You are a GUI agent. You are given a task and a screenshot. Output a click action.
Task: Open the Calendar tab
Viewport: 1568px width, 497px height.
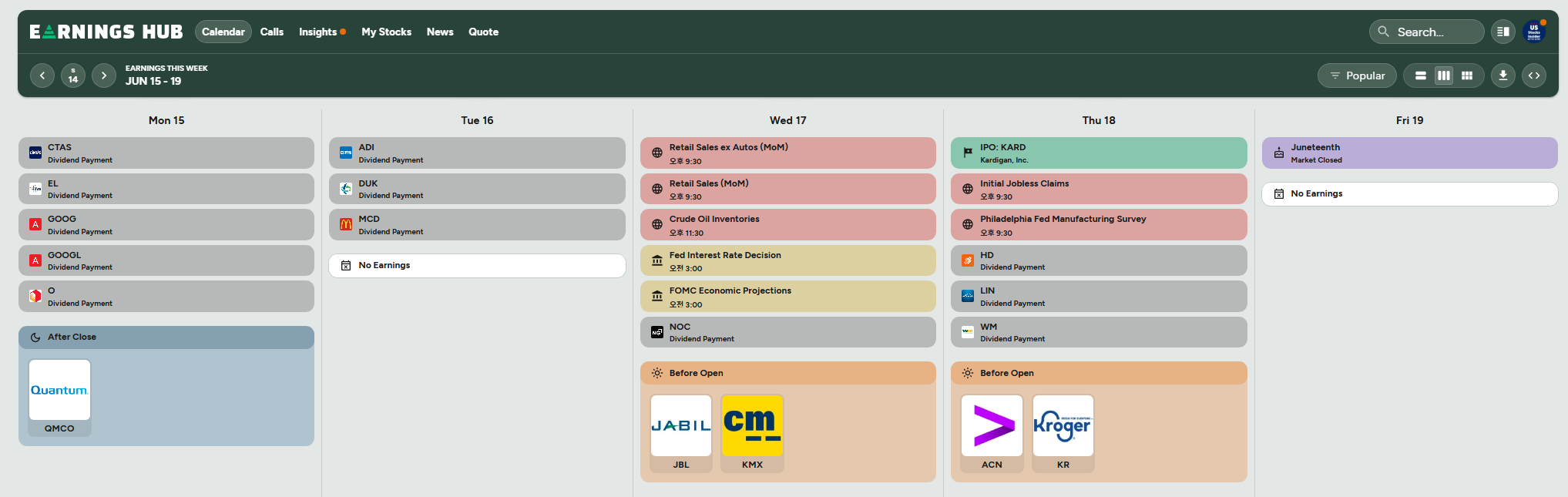pos(223,32)
